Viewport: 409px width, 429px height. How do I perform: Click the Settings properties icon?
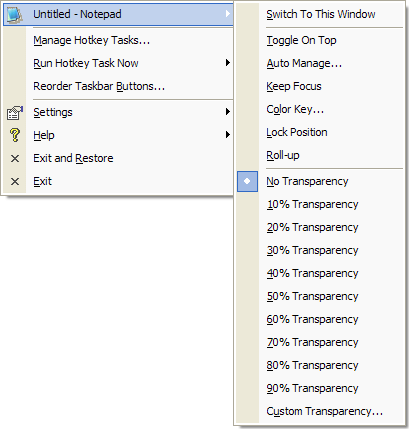(x=15, y=113)
